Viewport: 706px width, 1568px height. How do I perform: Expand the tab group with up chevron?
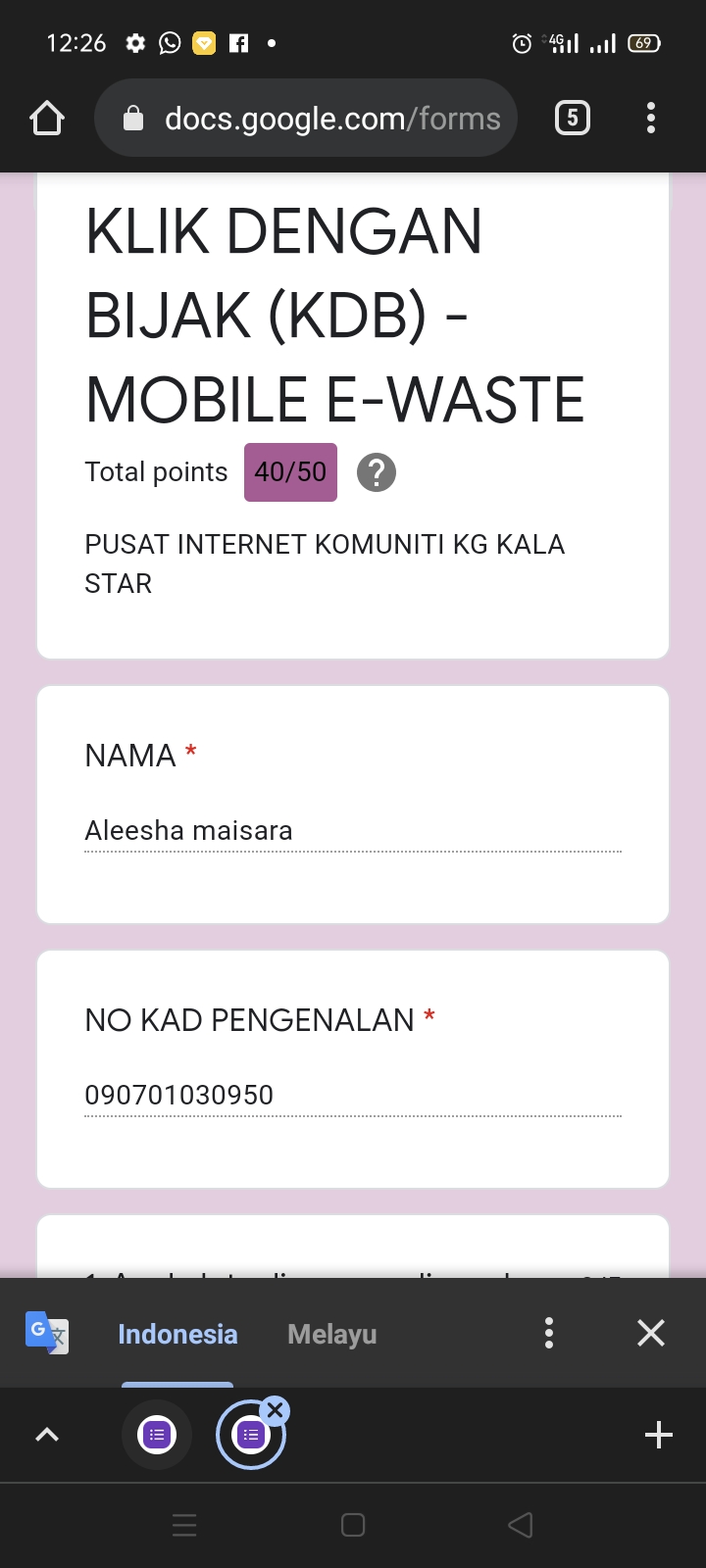coord(47,1435)
